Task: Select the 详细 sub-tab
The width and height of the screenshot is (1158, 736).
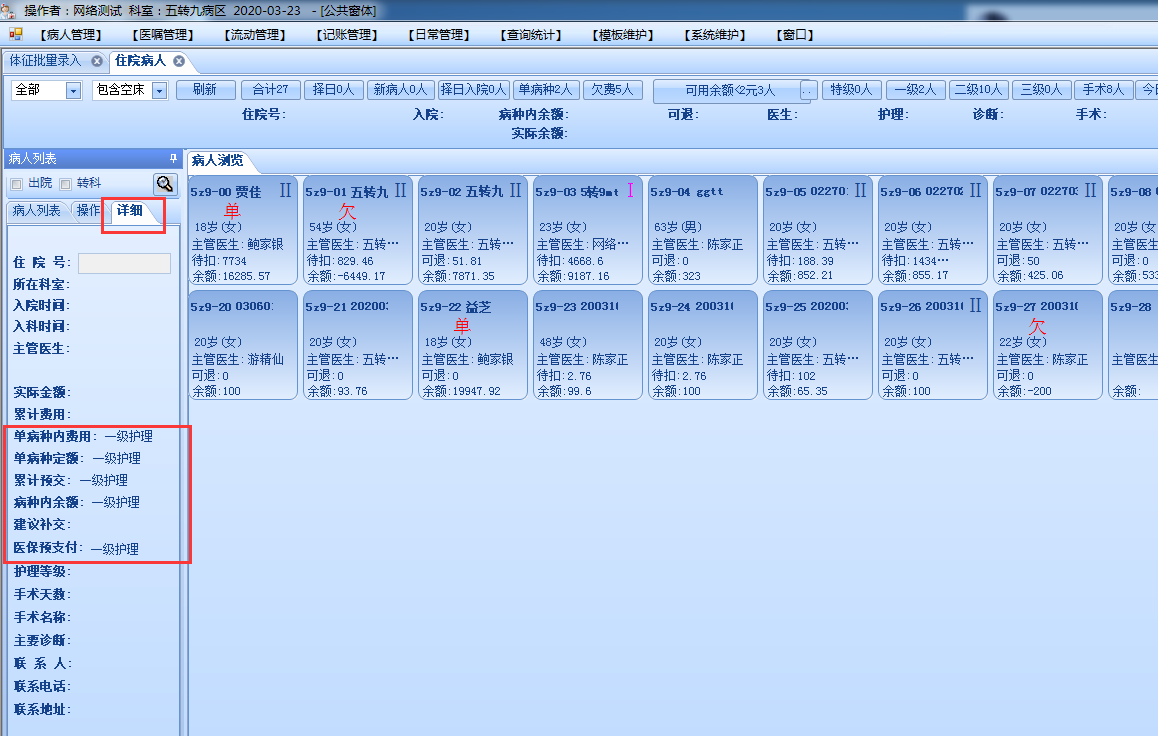Action: 130,210
